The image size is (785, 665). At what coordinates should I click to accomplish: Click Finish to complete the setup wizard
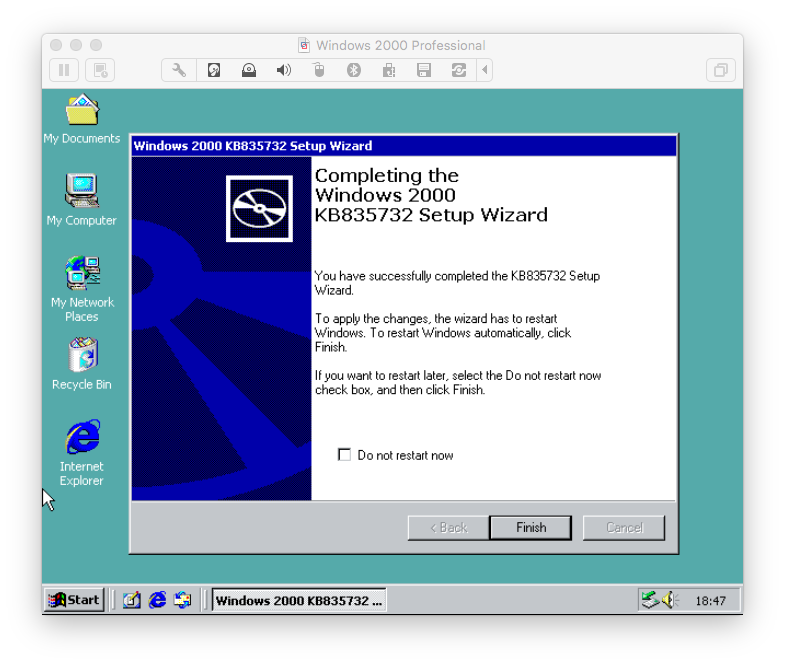pyautogui.click(x=530, y=528)
